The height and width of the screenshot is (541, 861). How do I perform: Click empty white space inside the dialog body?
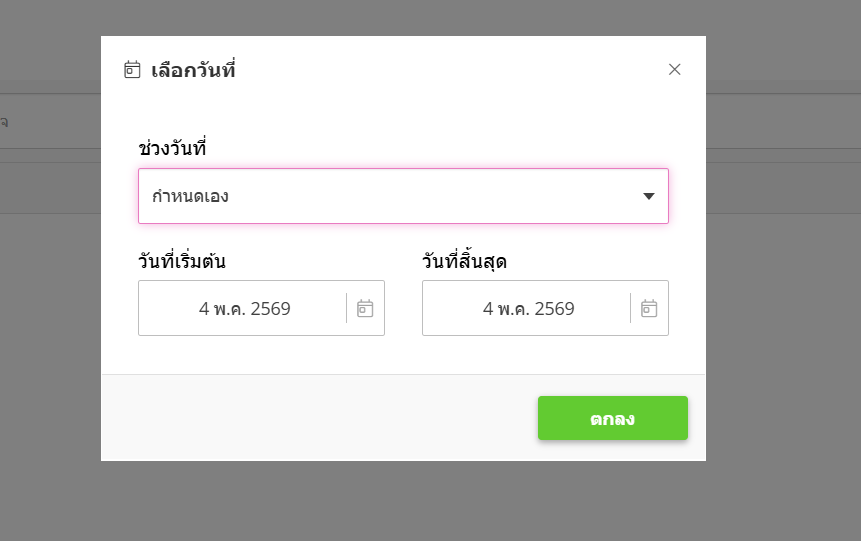click(x=403, y=355)
